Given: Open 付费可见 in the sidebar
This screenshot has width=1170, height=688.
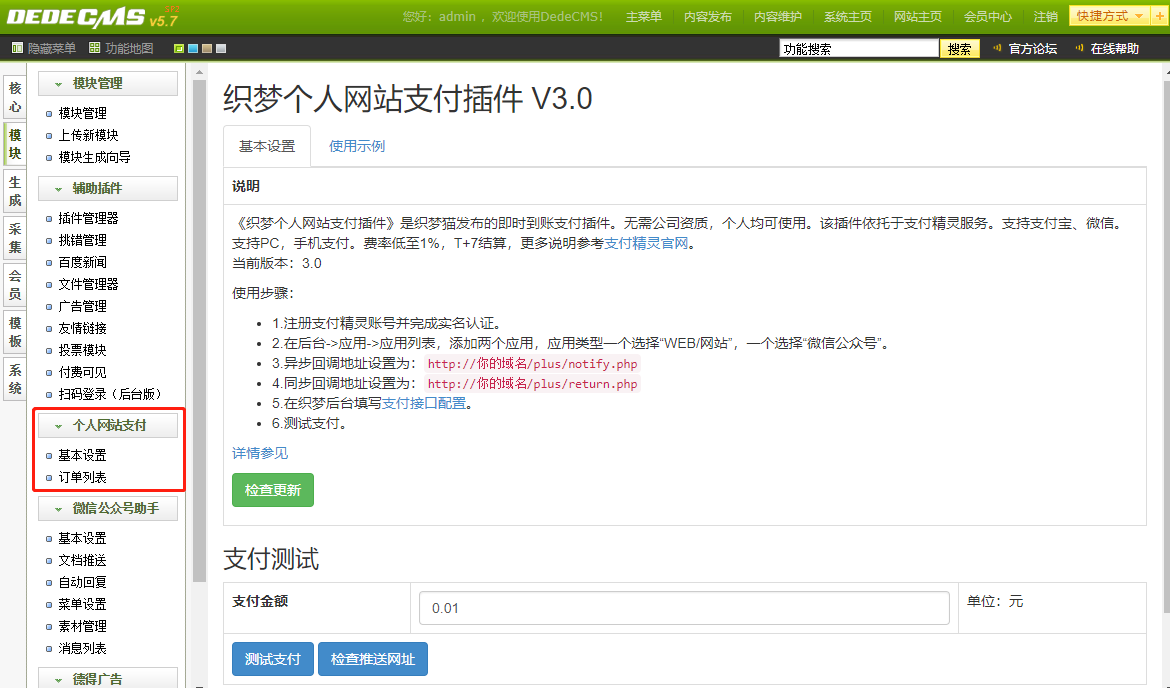Looking at the screenshot, I should tap(83, 372).
